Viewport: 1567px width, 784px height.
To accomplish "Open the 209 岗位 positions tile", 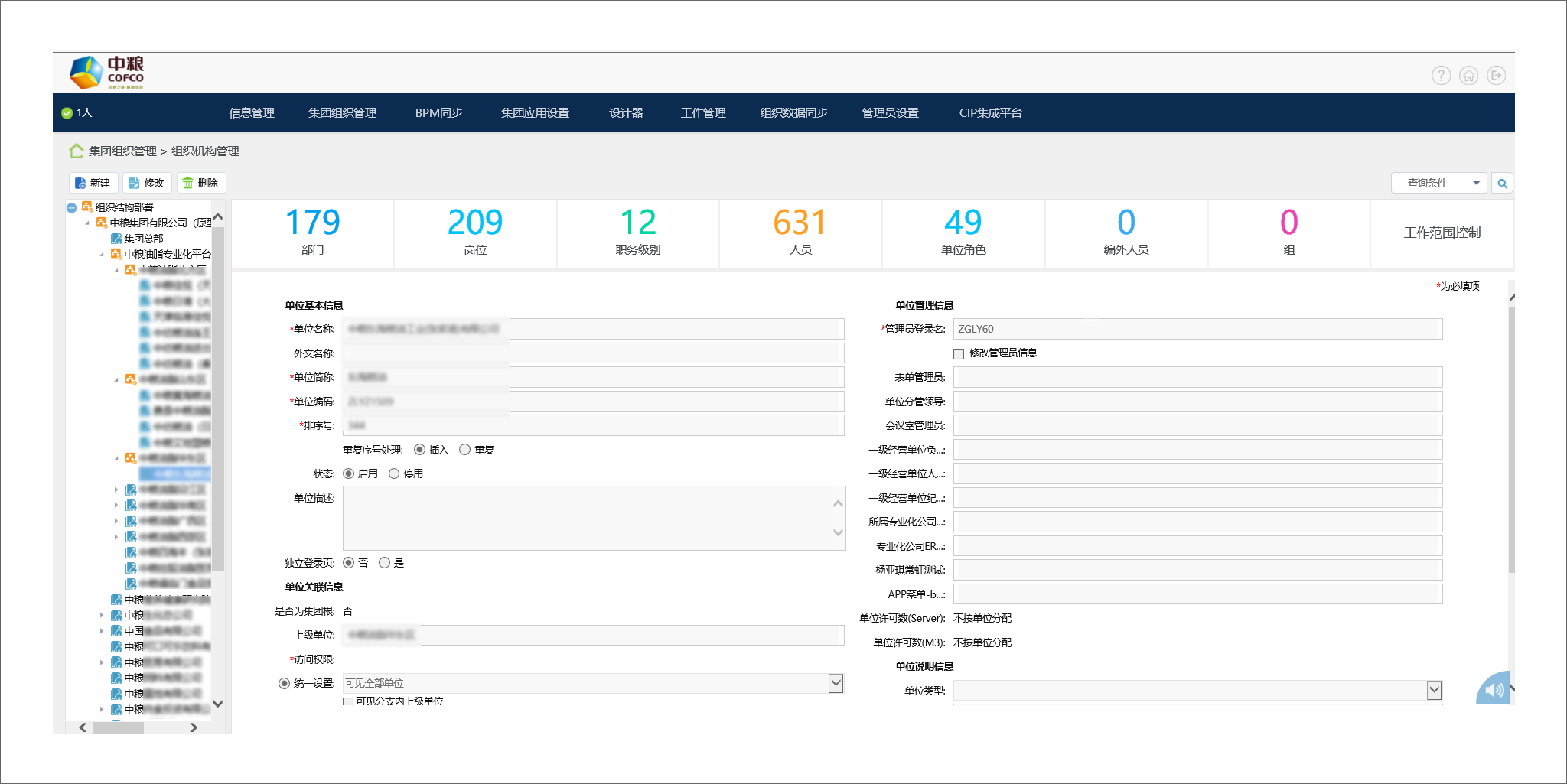I will pyautogui.click(x=475, y=233).
